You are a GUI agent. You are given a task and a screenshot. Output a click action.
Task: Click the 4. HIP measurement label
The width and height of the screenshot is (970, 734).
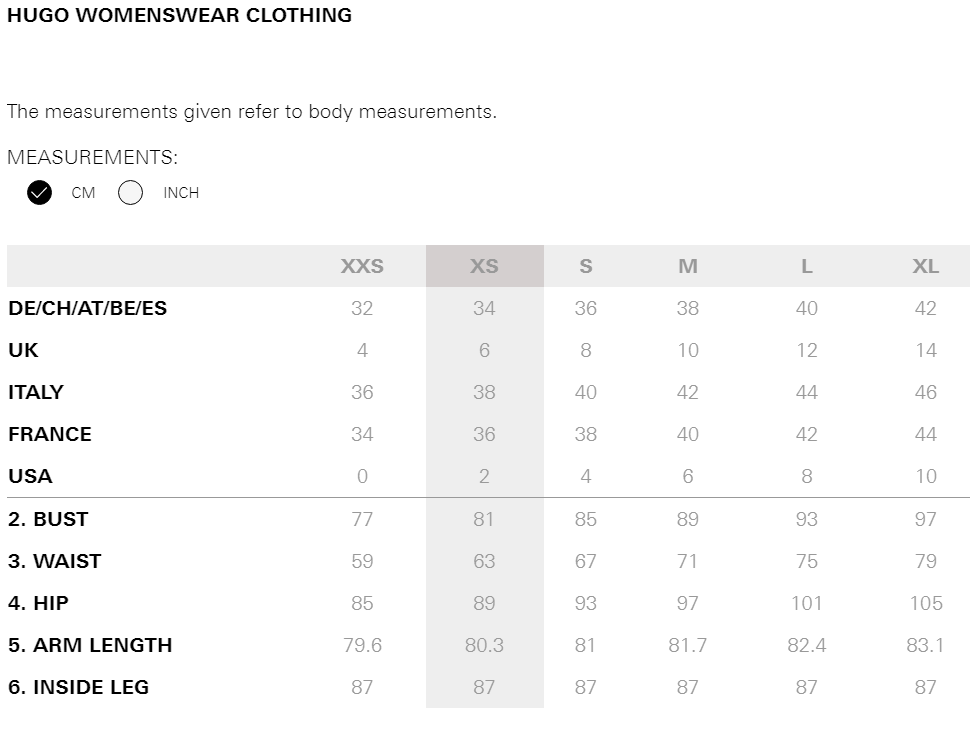tap(38, 603)
